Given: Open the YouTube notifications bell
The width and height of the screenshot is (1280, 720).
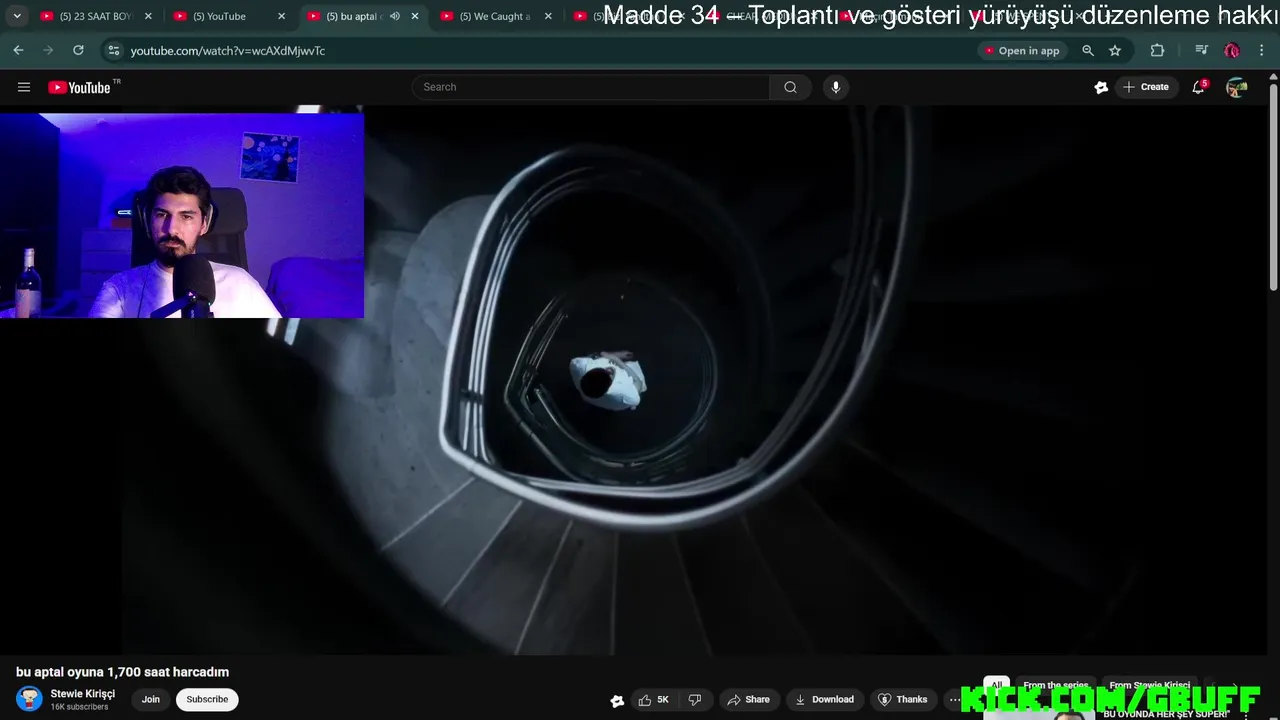Looking at the screenshot, I should 1198,87.
